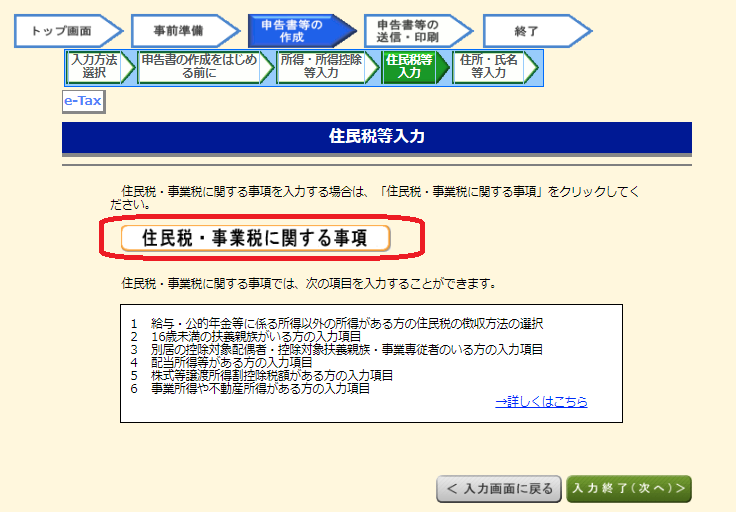
Task: Click 入力画面に戻る button
Action: click(x=498, y=489)
